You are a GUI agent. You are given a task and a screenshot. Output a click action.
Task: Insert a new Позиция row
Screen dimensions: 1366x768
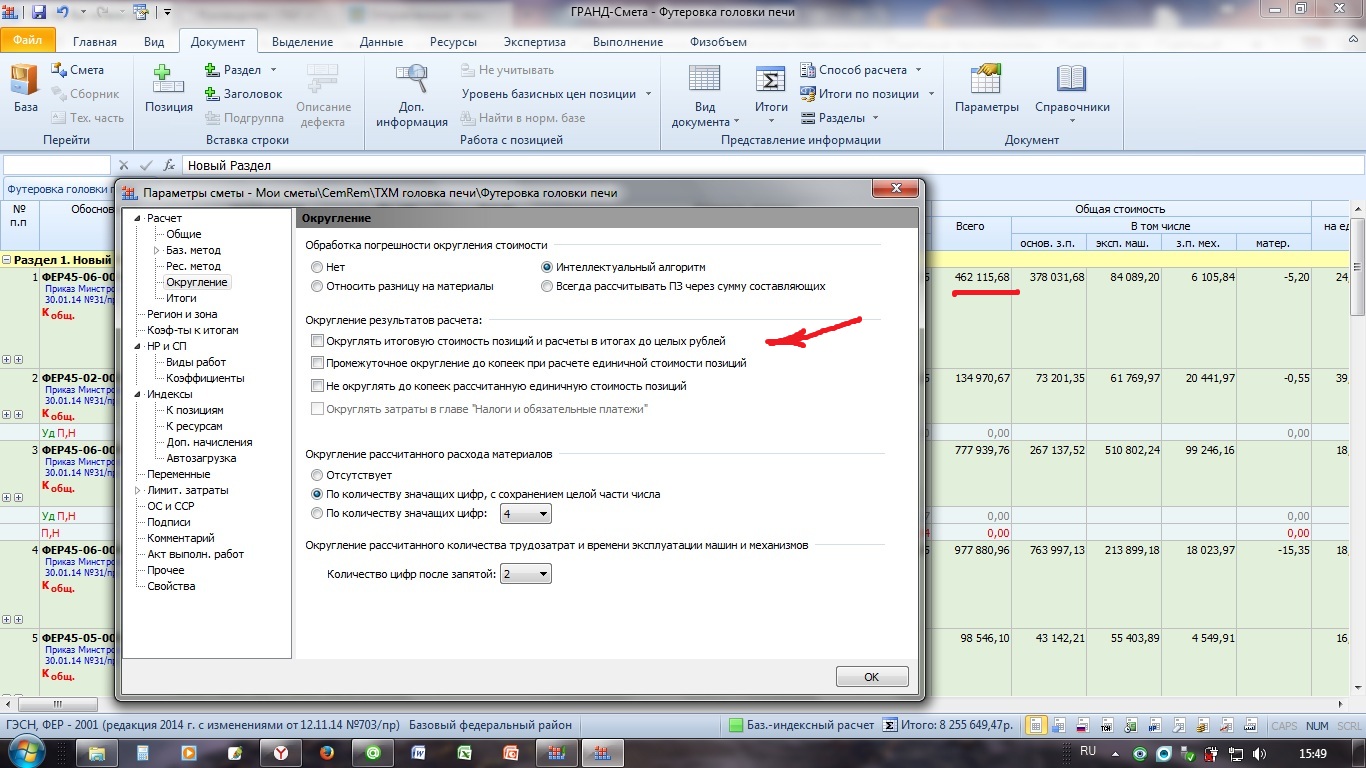(x=169, y=89)
